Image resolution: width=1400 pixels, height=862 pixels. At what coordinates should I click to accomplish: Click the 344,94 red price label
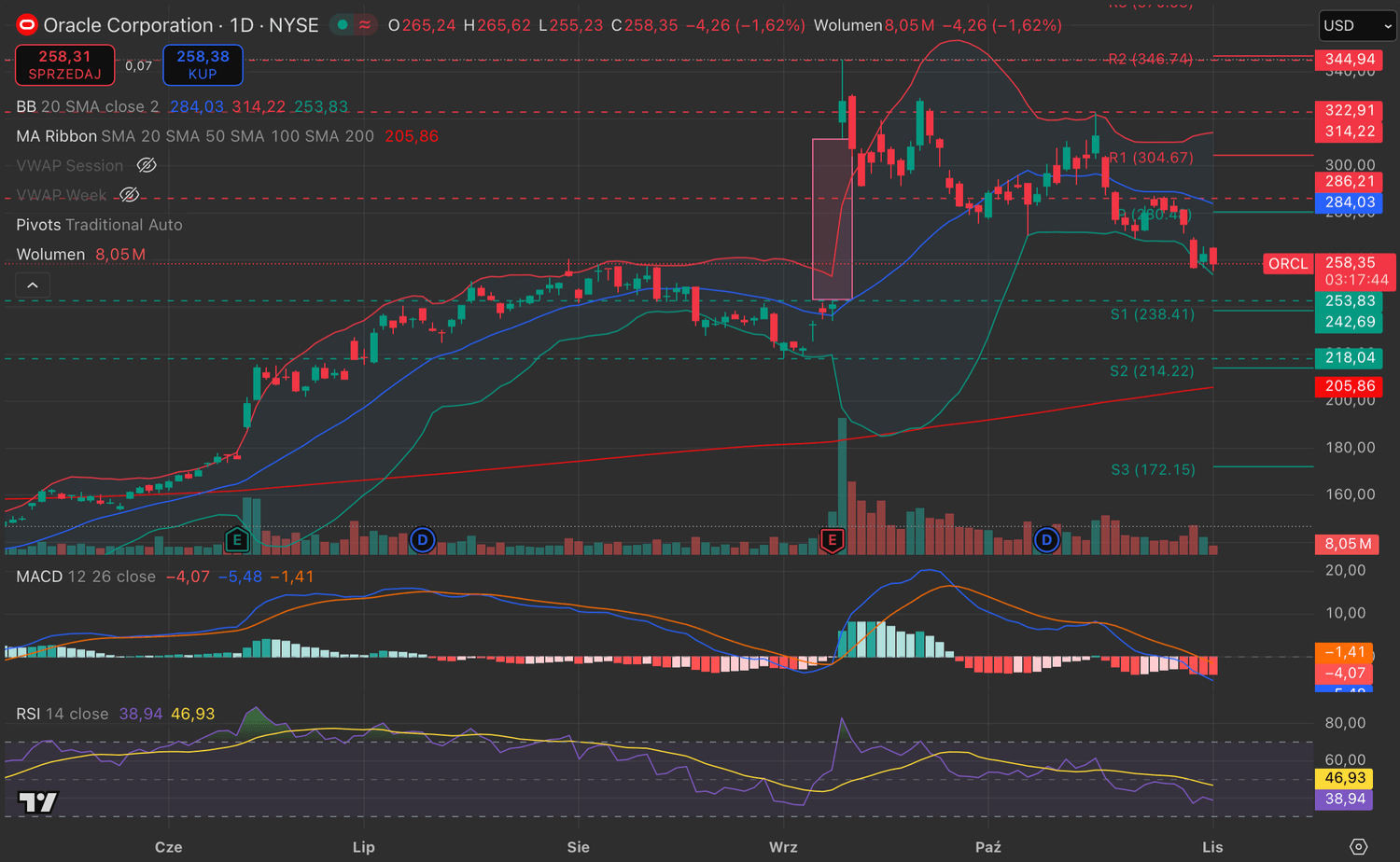click(1350, 59)
